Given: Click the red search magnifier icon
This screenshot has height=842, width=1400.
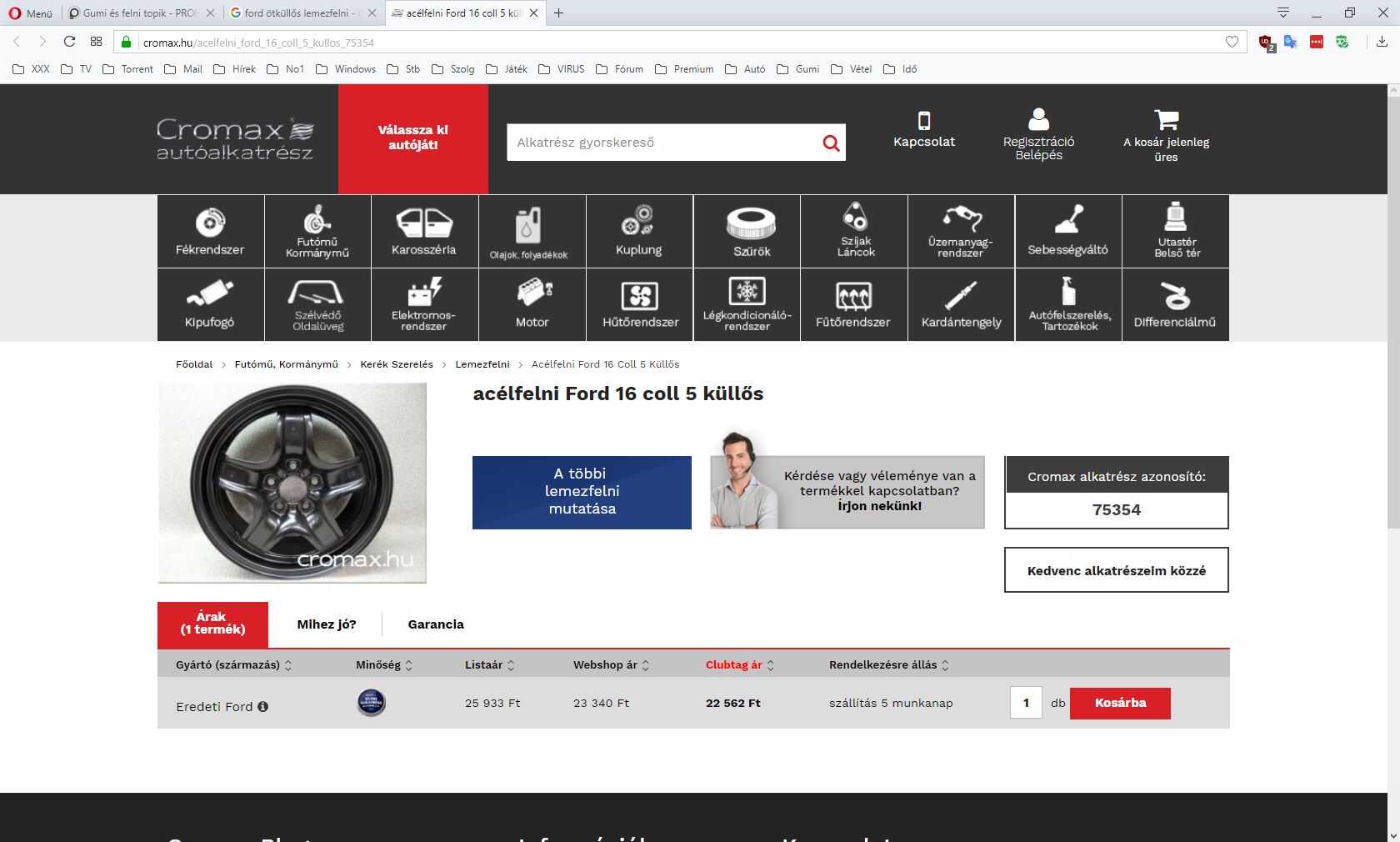Looking at the screenshot, I should (831, 143).
